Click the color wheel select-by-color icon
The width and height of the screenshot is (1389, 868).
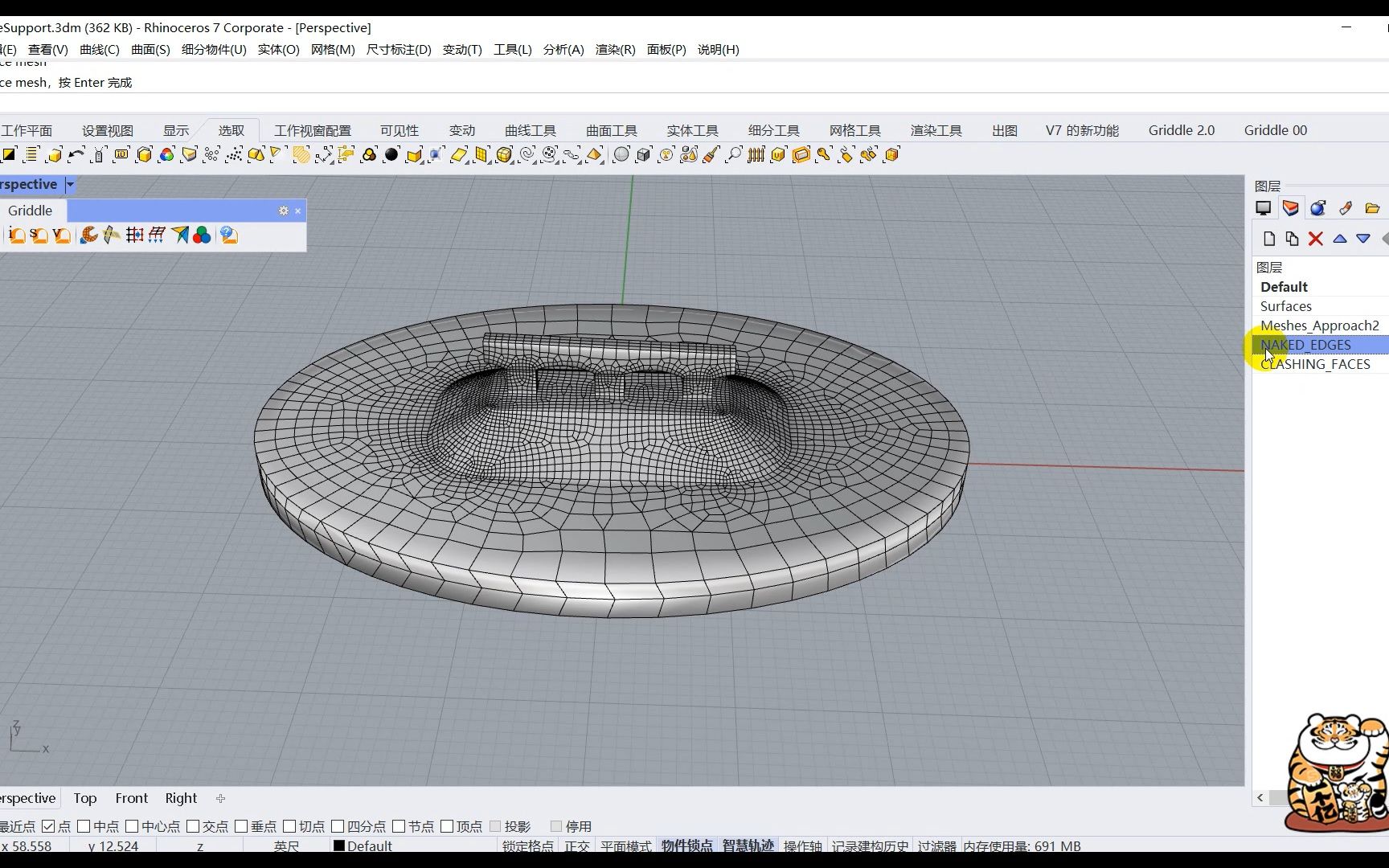[166, 155]
